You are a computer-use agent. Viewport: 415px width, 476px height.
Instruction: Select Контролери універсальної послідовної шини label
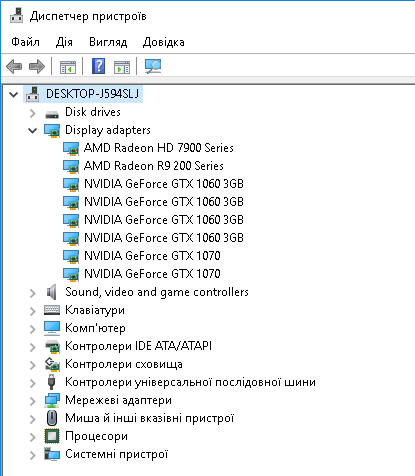pos(190,382)
